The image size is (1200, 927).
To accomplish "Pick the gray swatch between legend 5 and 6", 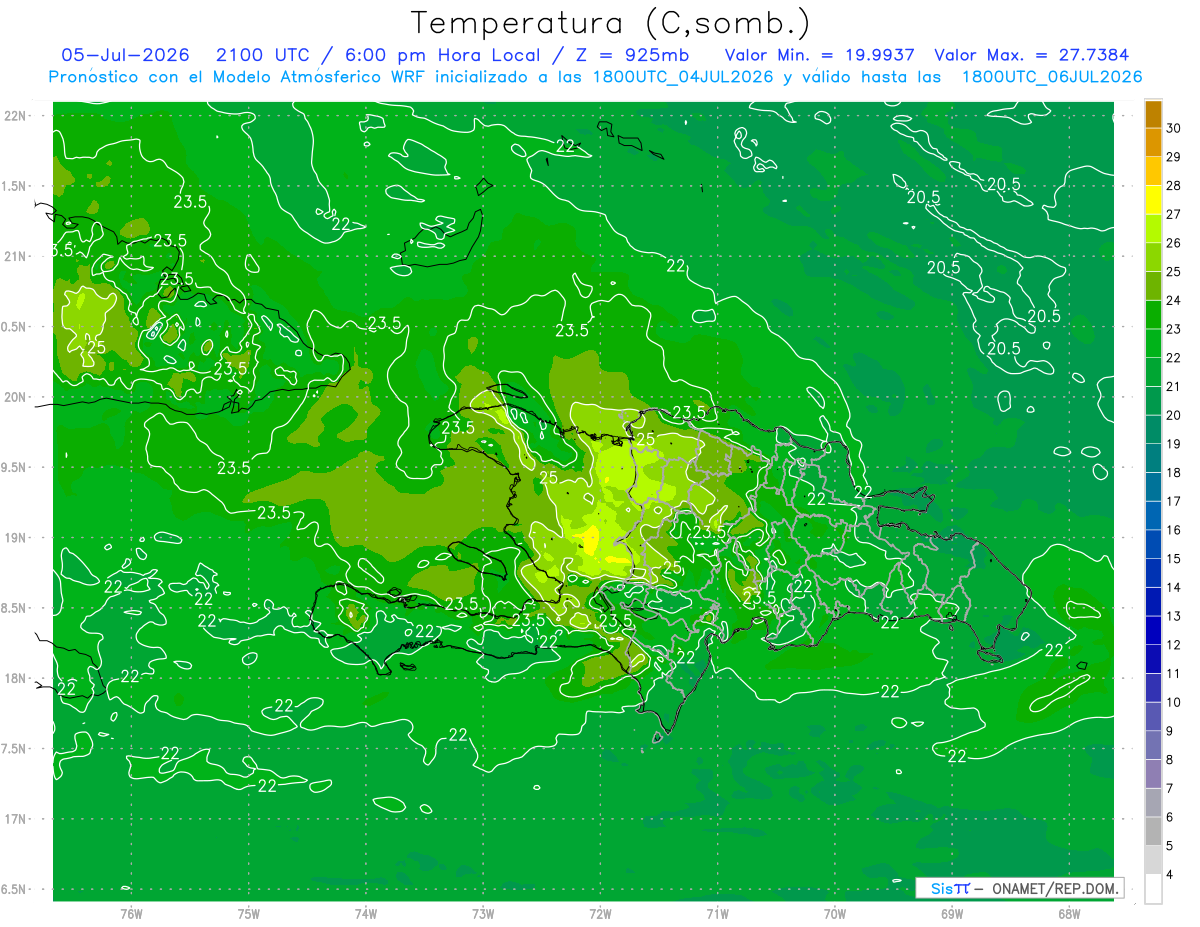I will click(x=1153, y=831).
